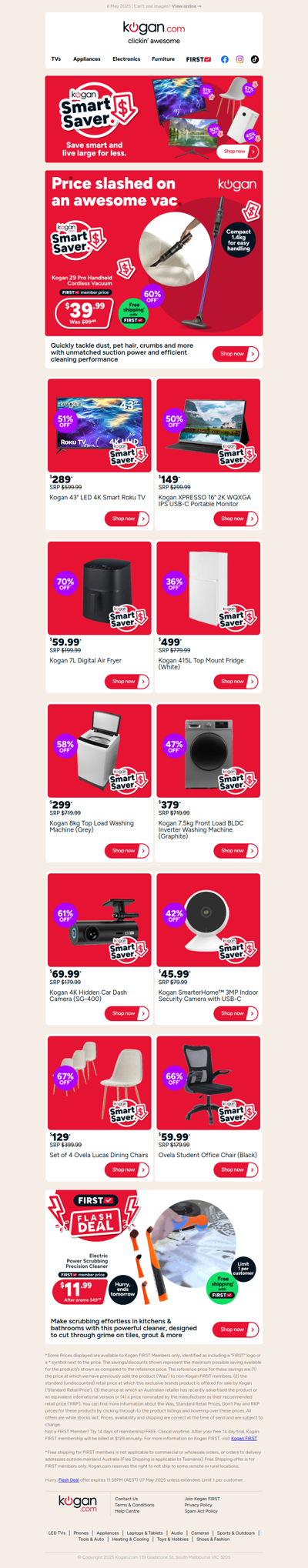Screen dimensions: 308x1568
Task: Open the Kogan Instagram icon
Action: click(x=239, y=59)
